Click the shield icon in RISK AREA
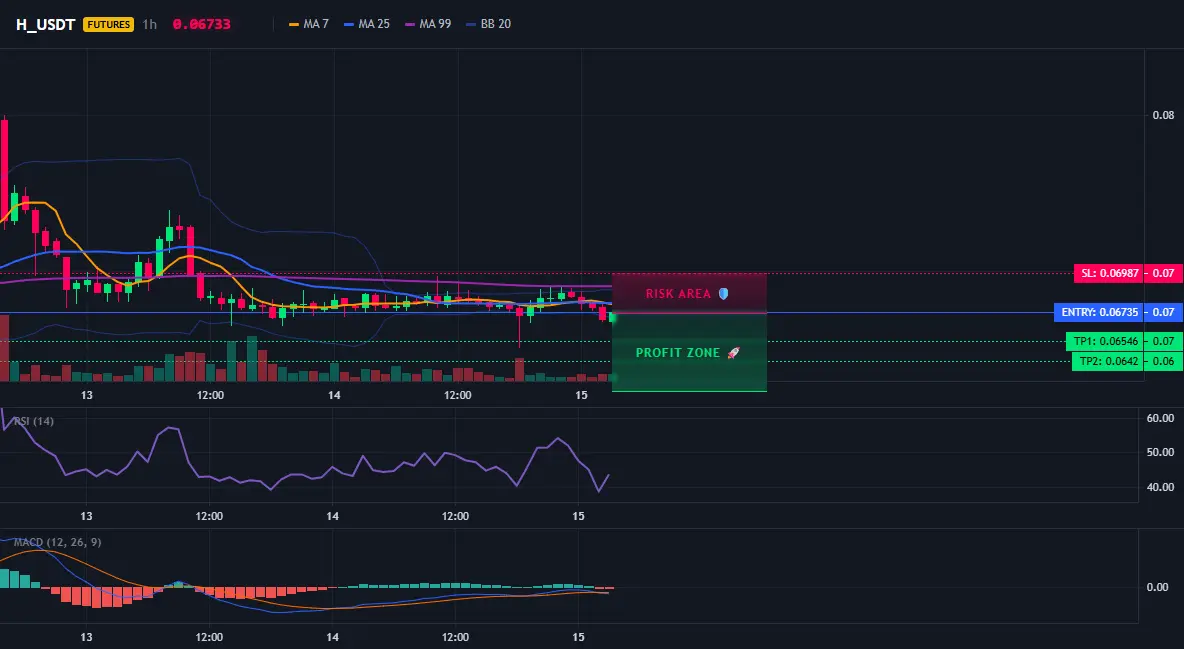Viewport: 1184px width, 649px height. [723, 293]
